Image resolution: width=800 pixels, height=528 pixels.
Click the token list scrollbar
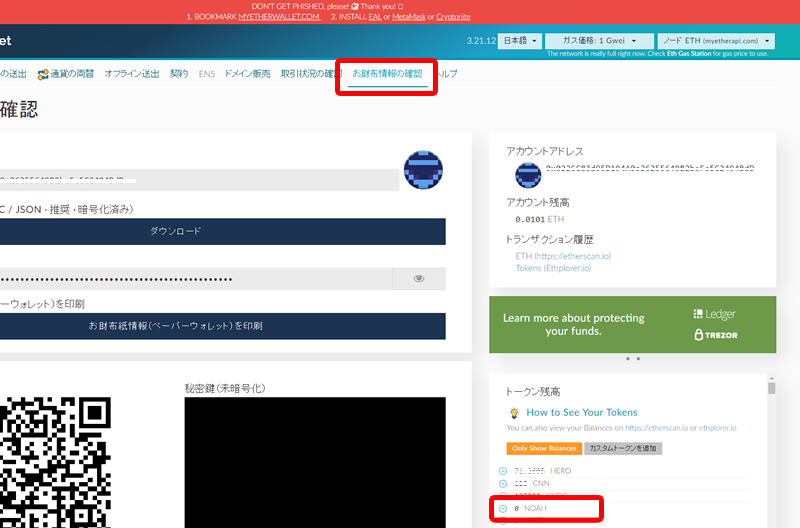771,388
